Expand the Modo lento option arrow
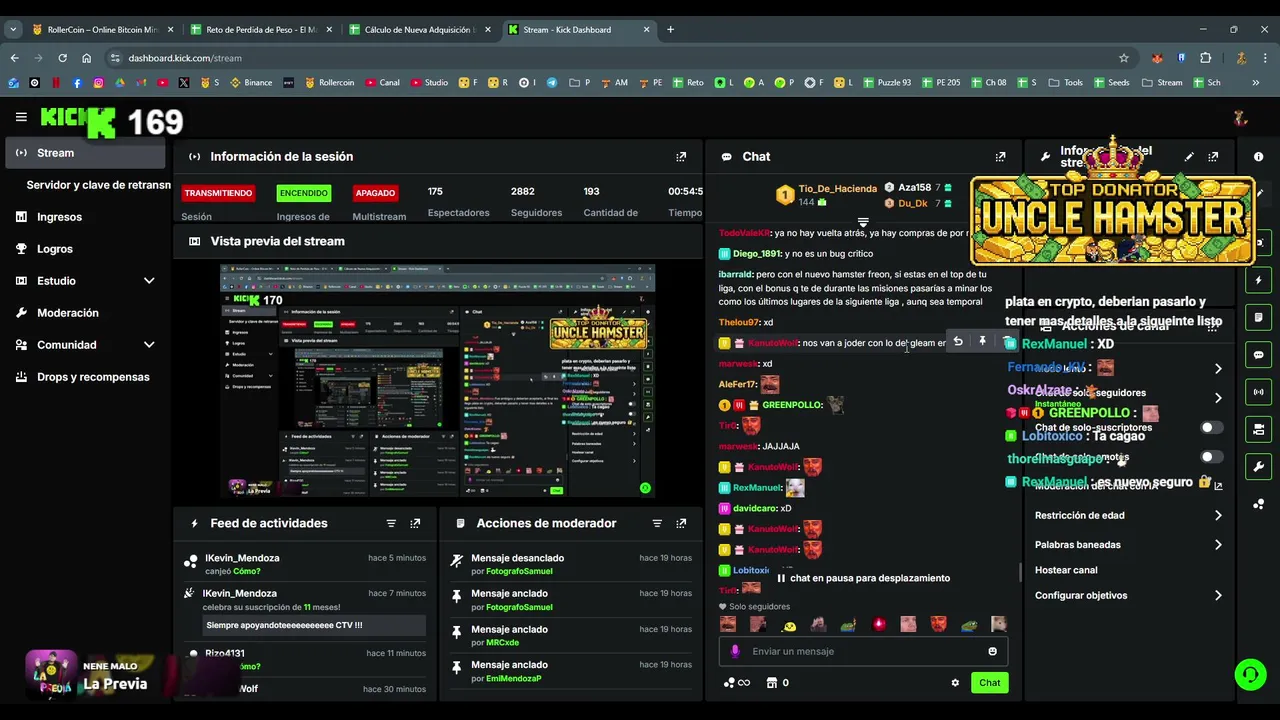Screen dimensions: 1280x720 tap(1218, 369)
